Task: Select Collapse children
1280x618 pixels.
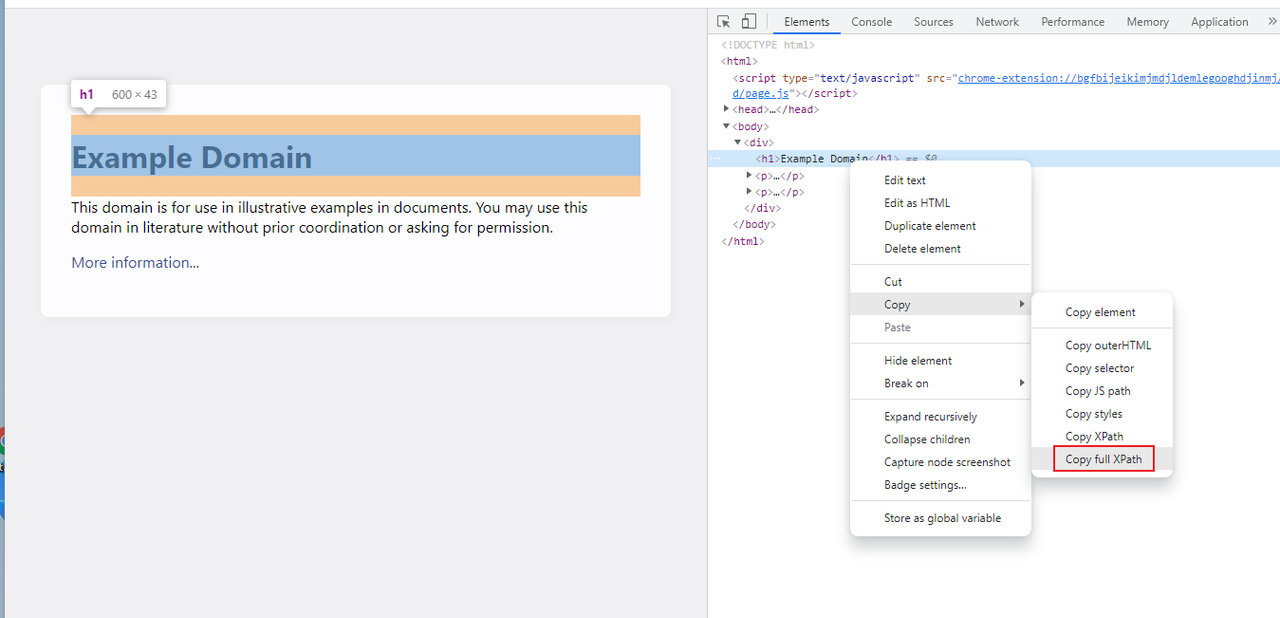Action: pyautogui.click(x=940, y=440)
